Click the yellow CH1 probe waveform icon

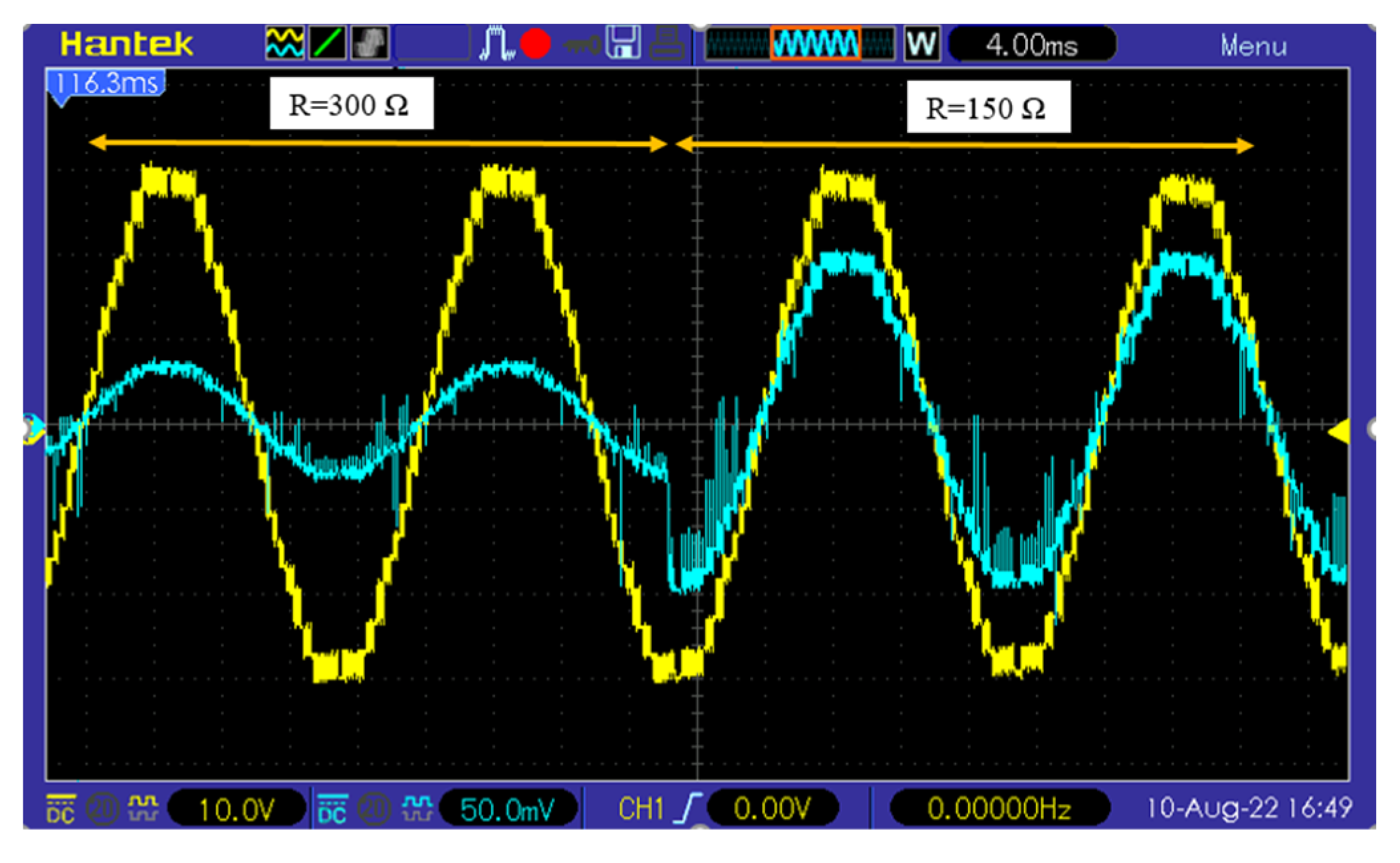tap(143, 808)
